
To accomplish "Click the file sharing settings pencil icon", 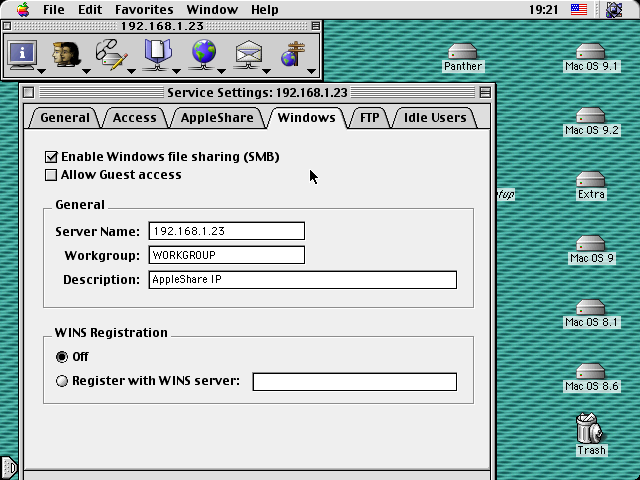I will coord(111,54).
